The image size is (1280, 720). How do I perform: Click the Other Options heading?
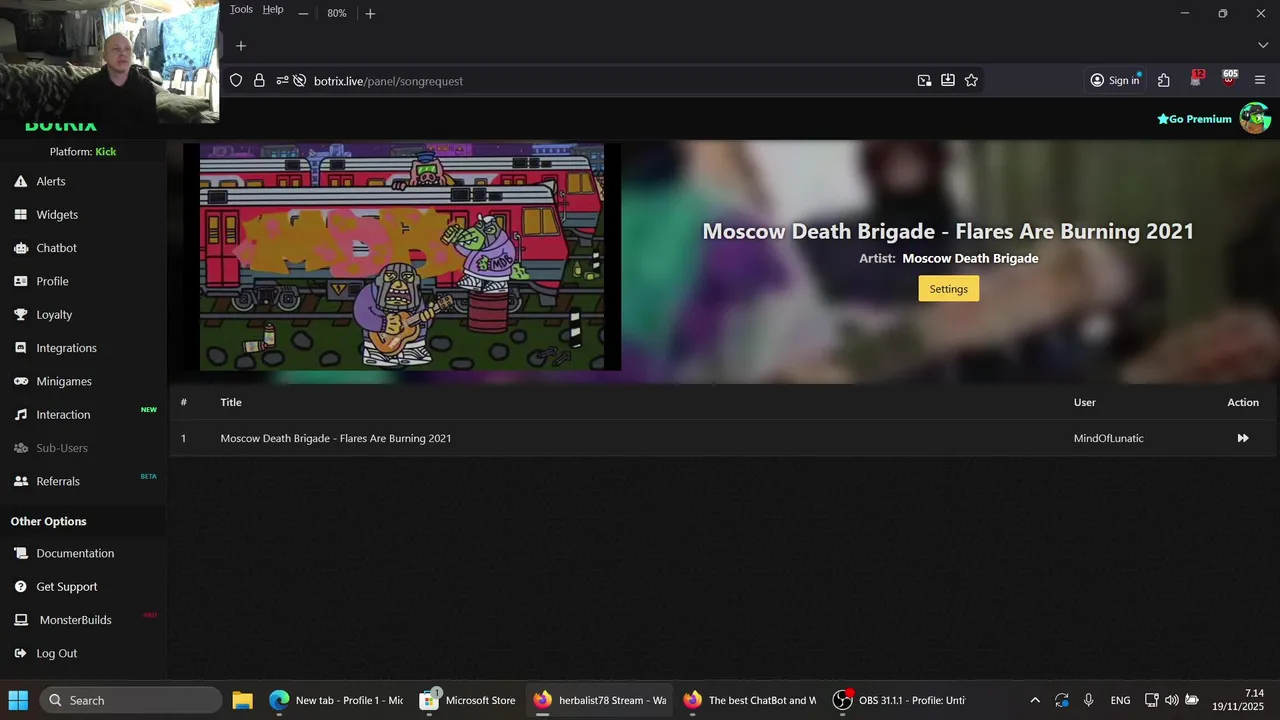pyautogui.click(x=48, y=521)
